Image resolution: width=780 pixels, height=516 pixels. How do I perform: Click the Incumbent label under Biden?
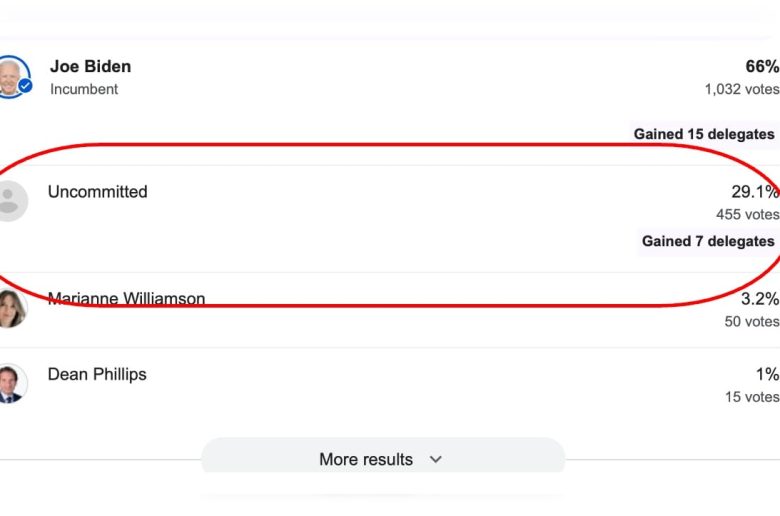[84, 89]
